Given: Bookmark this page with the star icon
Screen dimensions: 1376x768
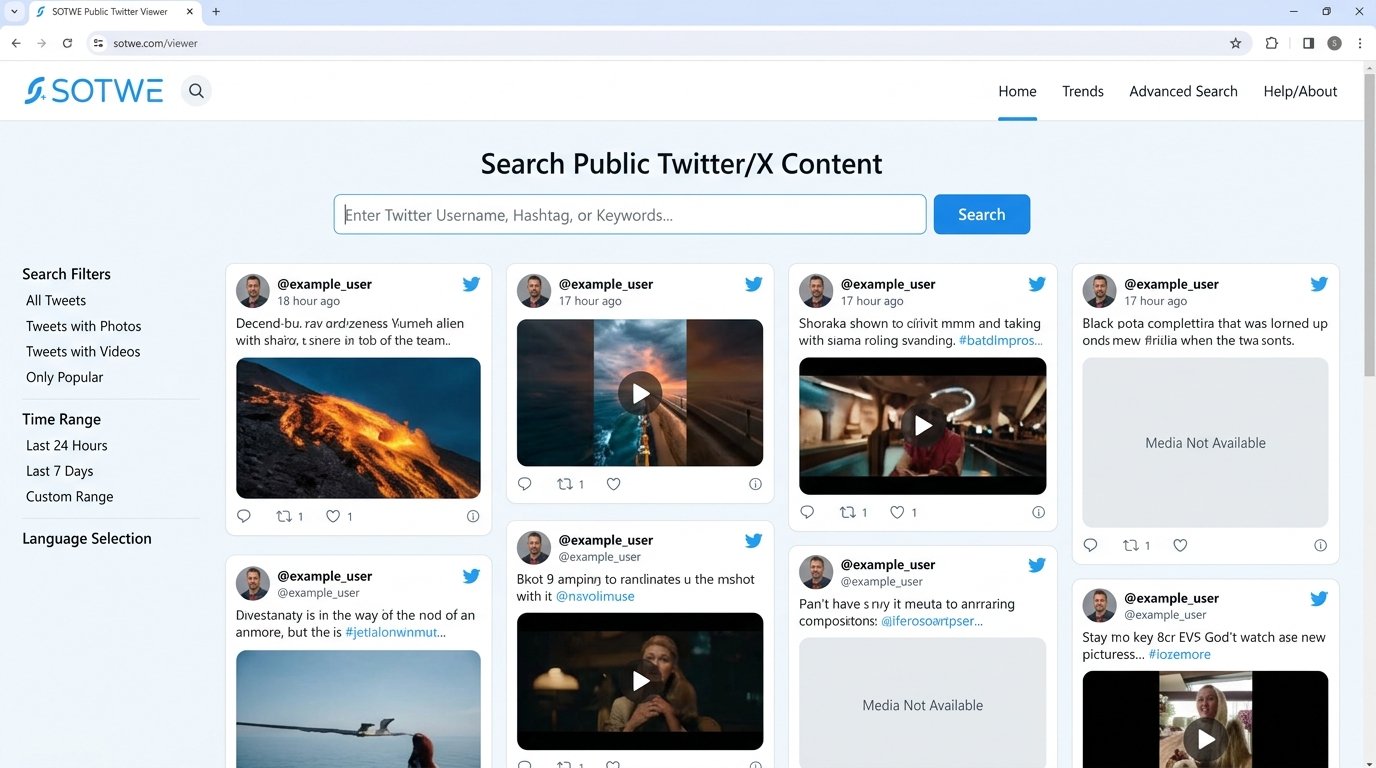Looking at the screenshot, I should [x=1236, y=43].
